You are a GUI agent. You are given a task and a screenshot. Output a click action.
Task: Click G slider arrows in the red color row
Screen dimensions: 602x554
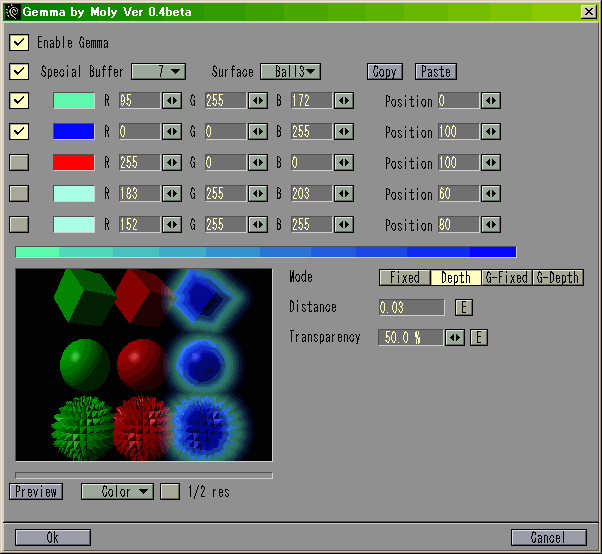click(258, 162)
